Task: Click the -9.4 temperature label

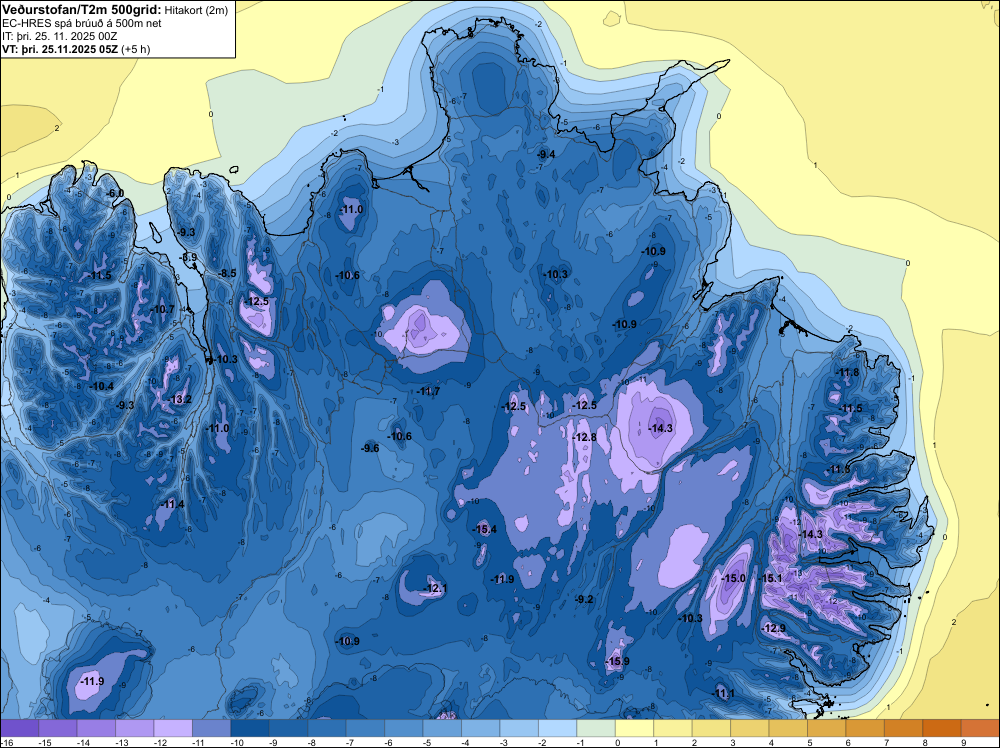Action: [x=546, y=154]
